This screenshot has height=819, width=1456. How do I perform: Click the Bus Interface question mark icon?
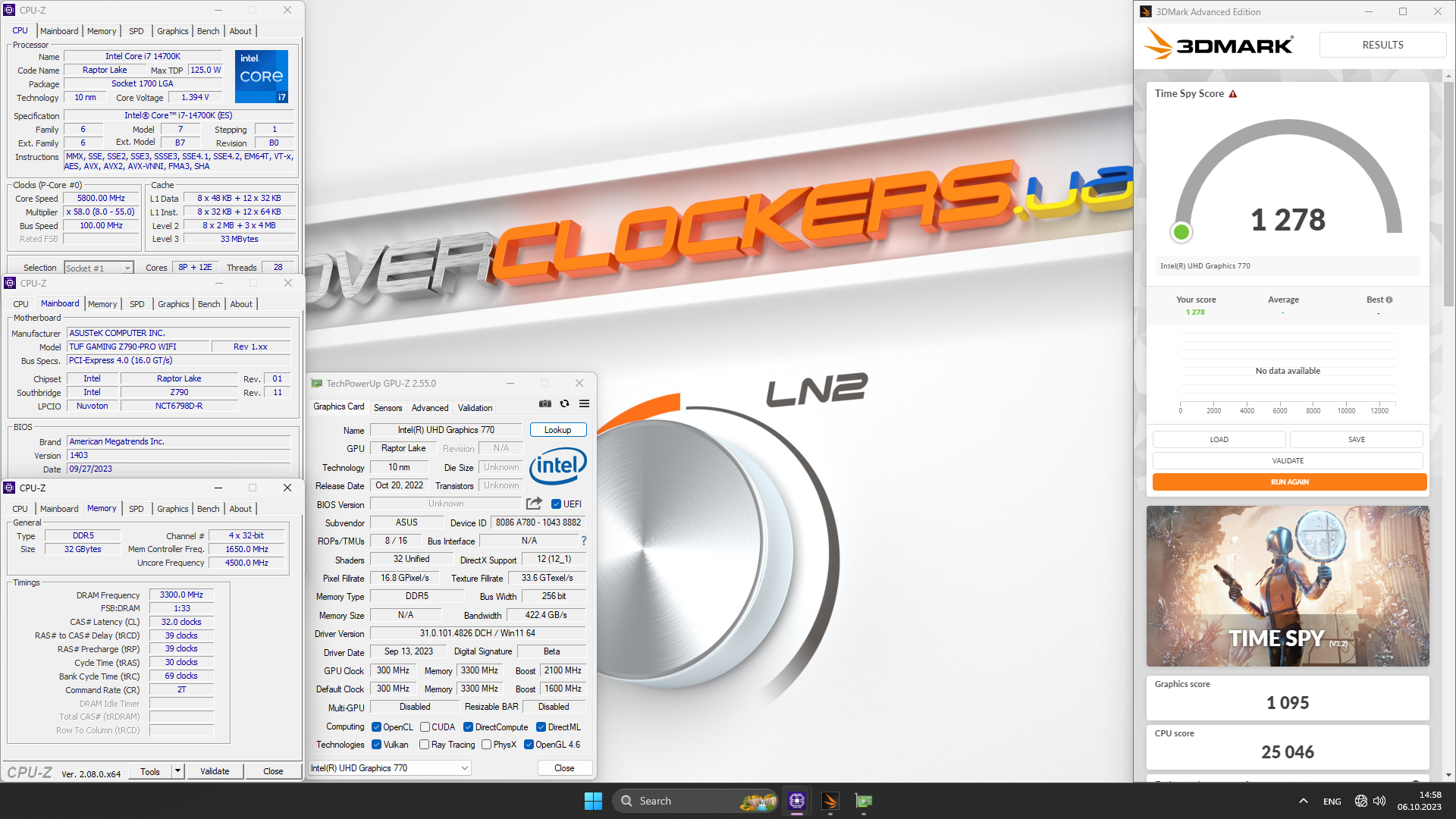click(584, 541)
